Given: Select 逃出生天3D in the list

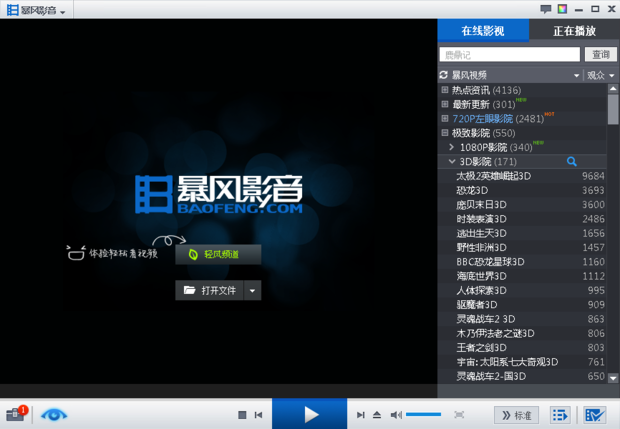Looking at the screenshot, I should click(522, 233).
